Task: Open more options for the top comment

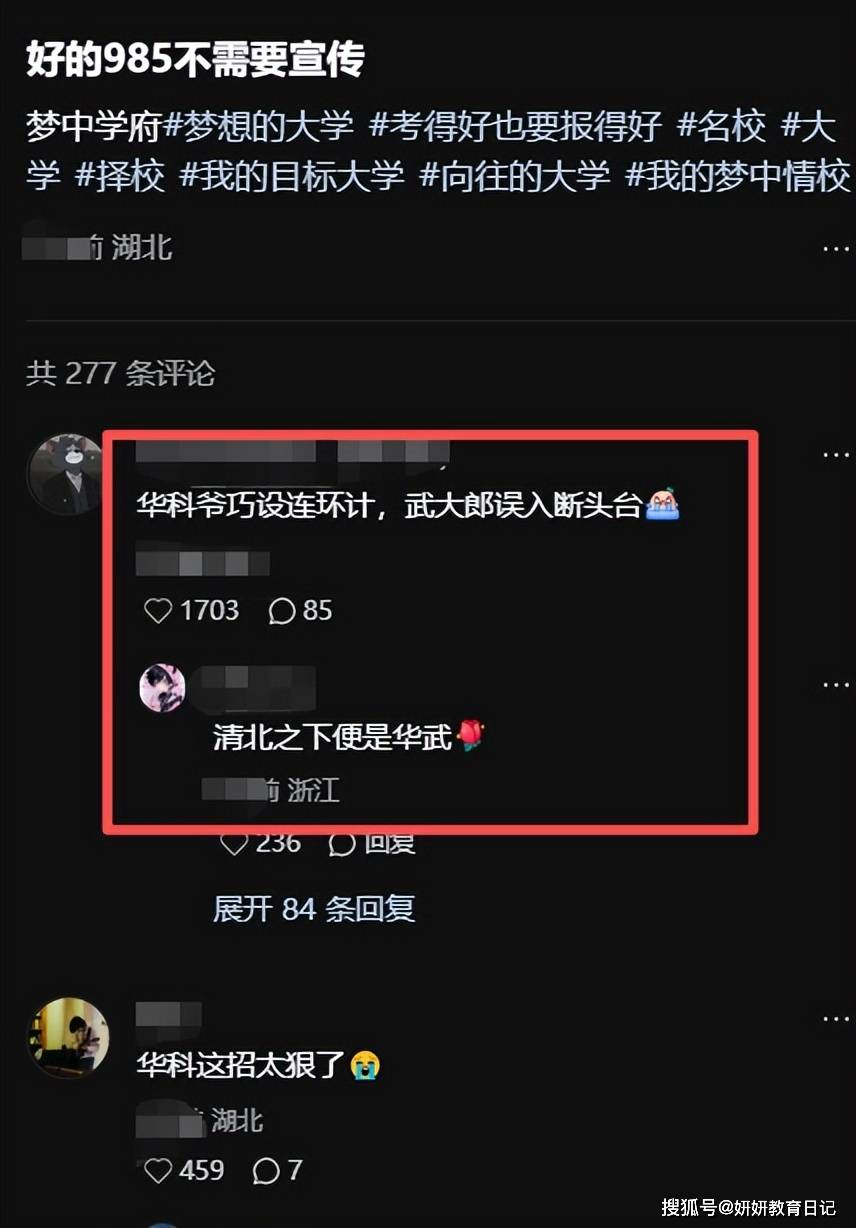Action: click(x=835, y=454)
